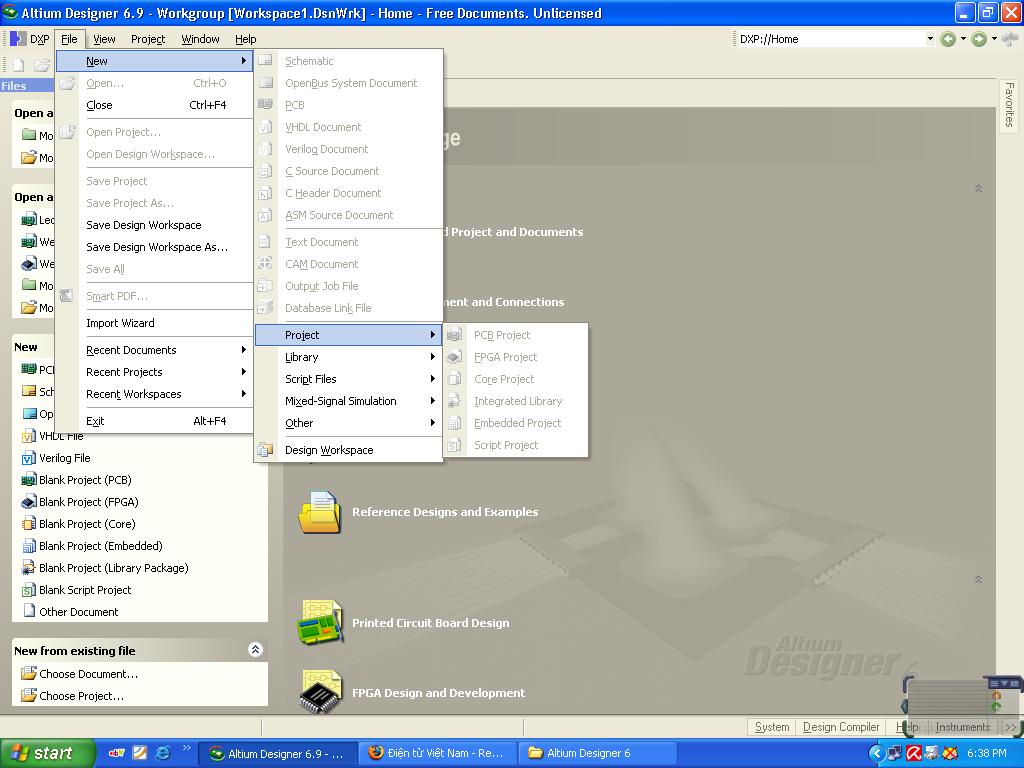The height and width of the screenshot is (768, 1024).
Task: Open the forward button history dropdown arrow
Action: tap(994, 39)
